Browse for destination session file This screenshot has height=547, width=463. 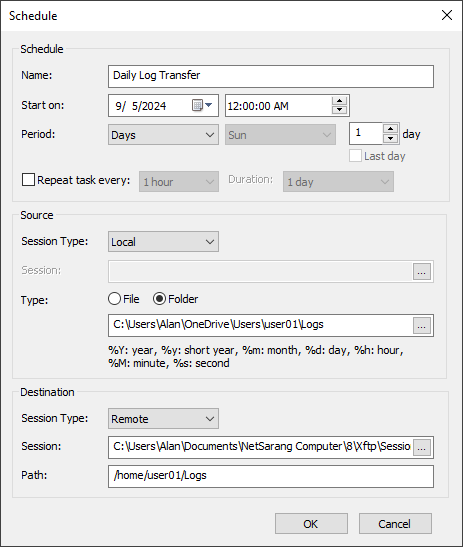tap(421, 447)
